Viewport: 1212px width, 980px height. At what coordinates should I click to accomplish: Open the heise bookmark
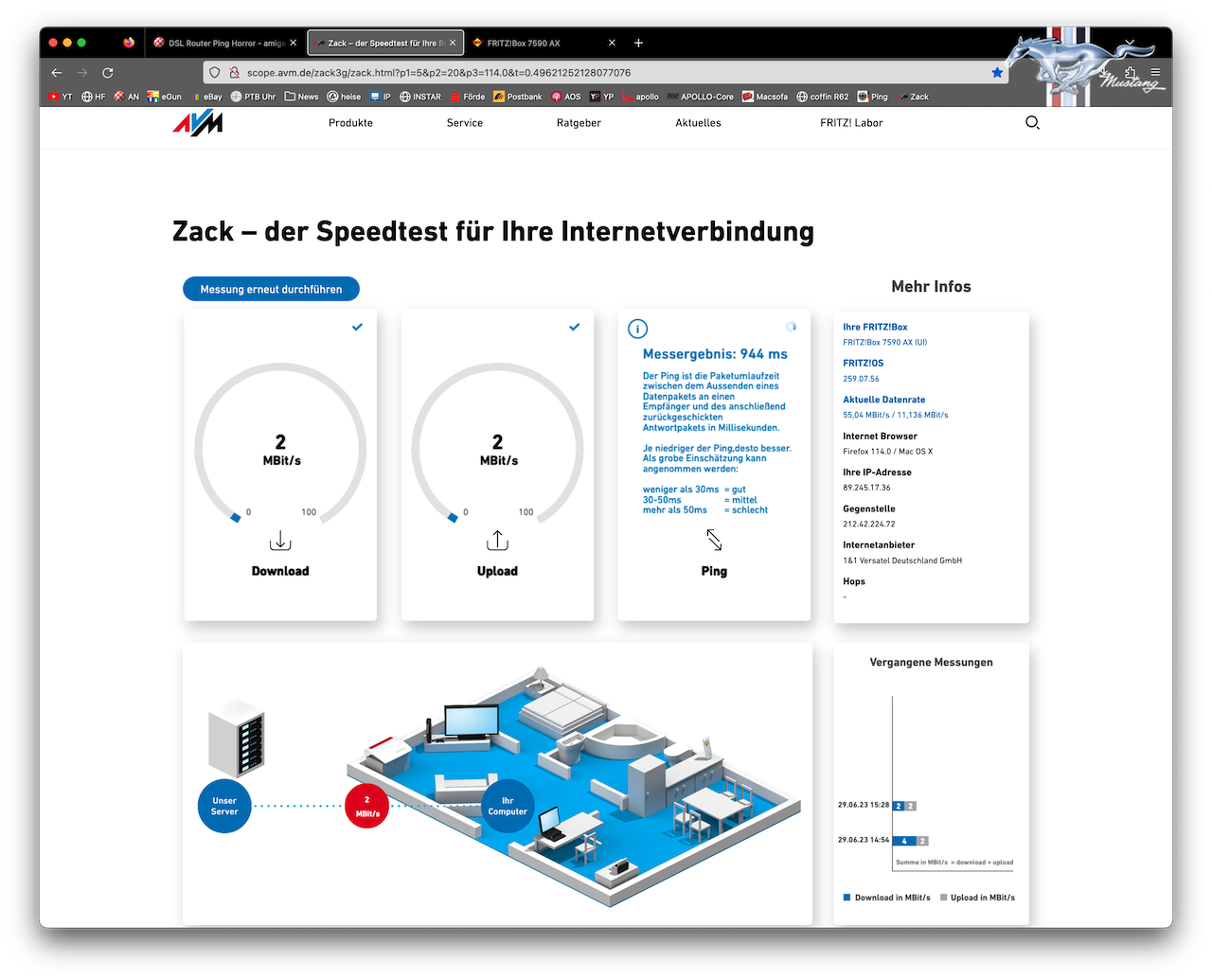click(344, 97)
